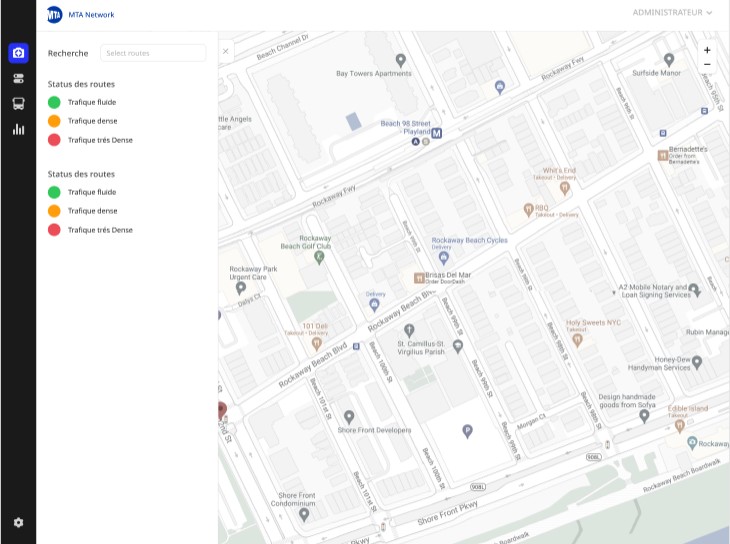Click the Rockaway Beach Golf Club marker

coord(319,257)
